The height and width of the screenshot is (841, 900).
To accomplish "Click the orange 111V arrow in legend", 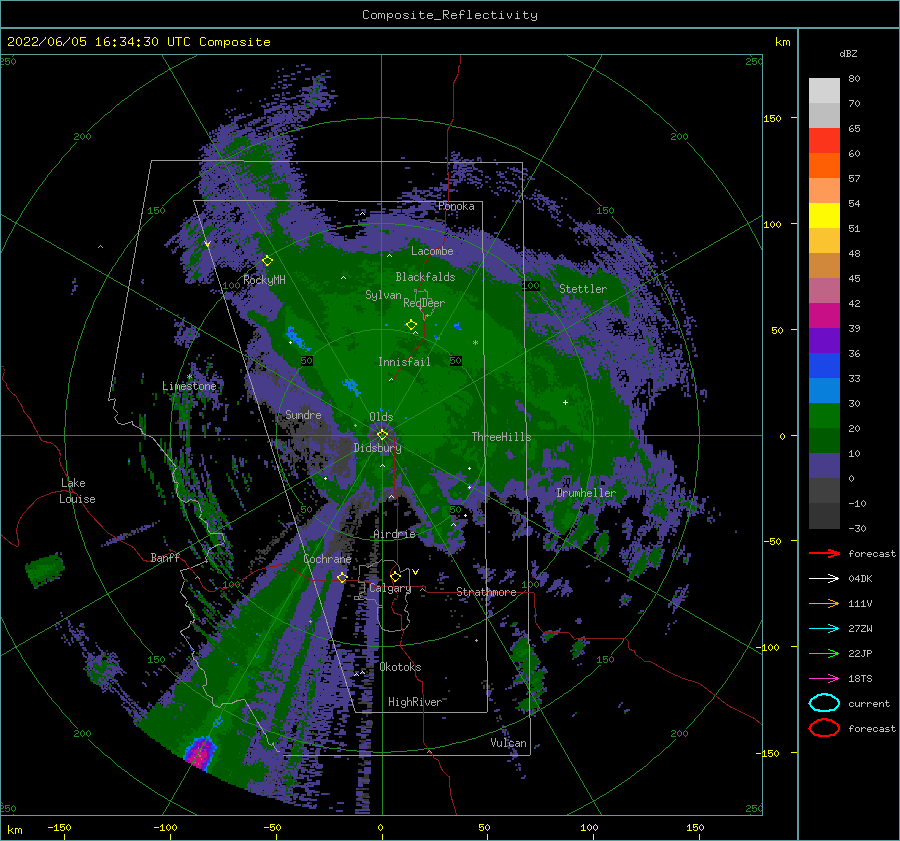I will [x=824, y=603].
